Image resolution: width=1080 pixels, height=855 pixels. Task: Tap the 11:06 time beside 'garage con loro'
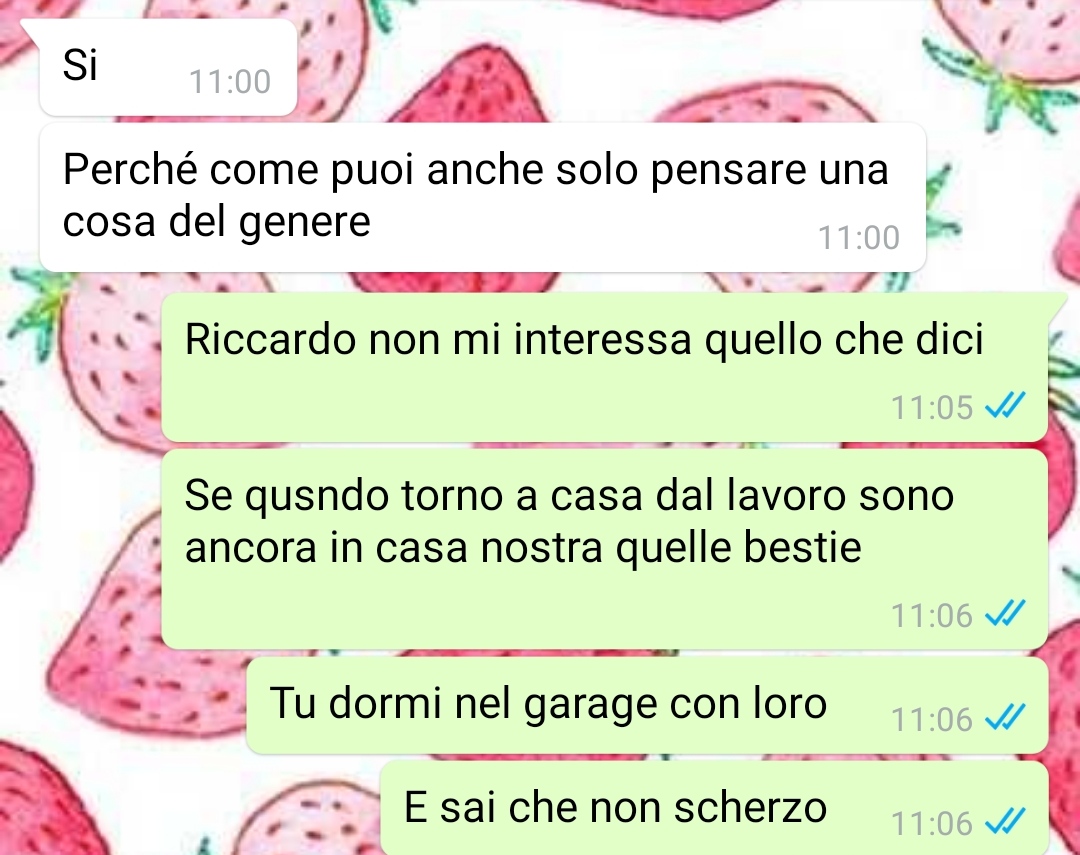coord(932,720)
